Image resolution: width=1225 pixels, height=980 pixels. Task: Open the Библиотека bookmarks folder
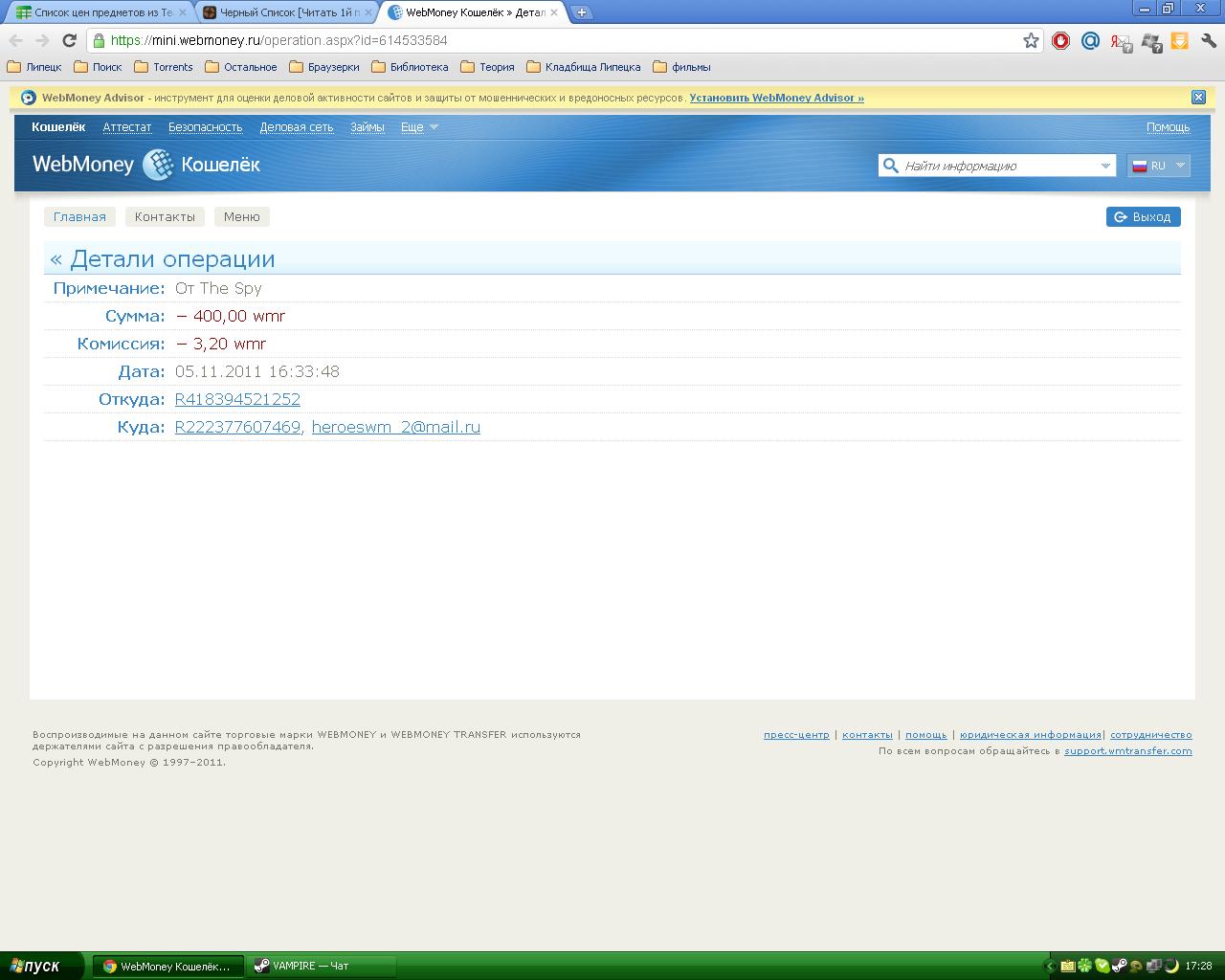[x=410, y=67]
